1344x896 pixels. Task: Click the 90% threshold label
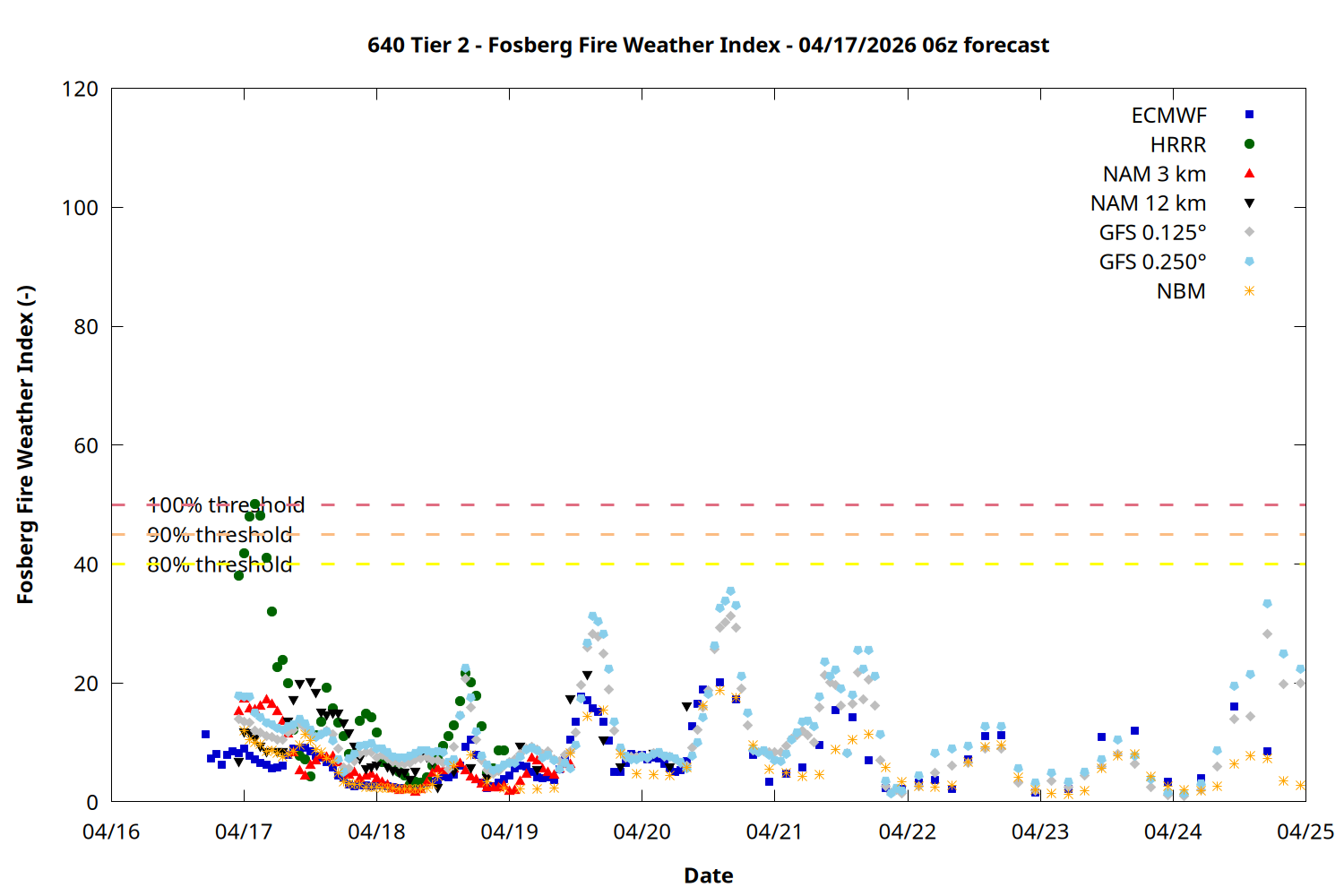(220, 535)
